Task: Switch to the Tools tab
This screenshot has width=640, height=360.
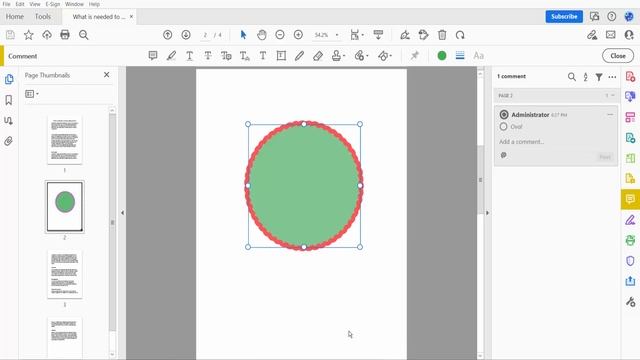Action: tap(43, 17)
